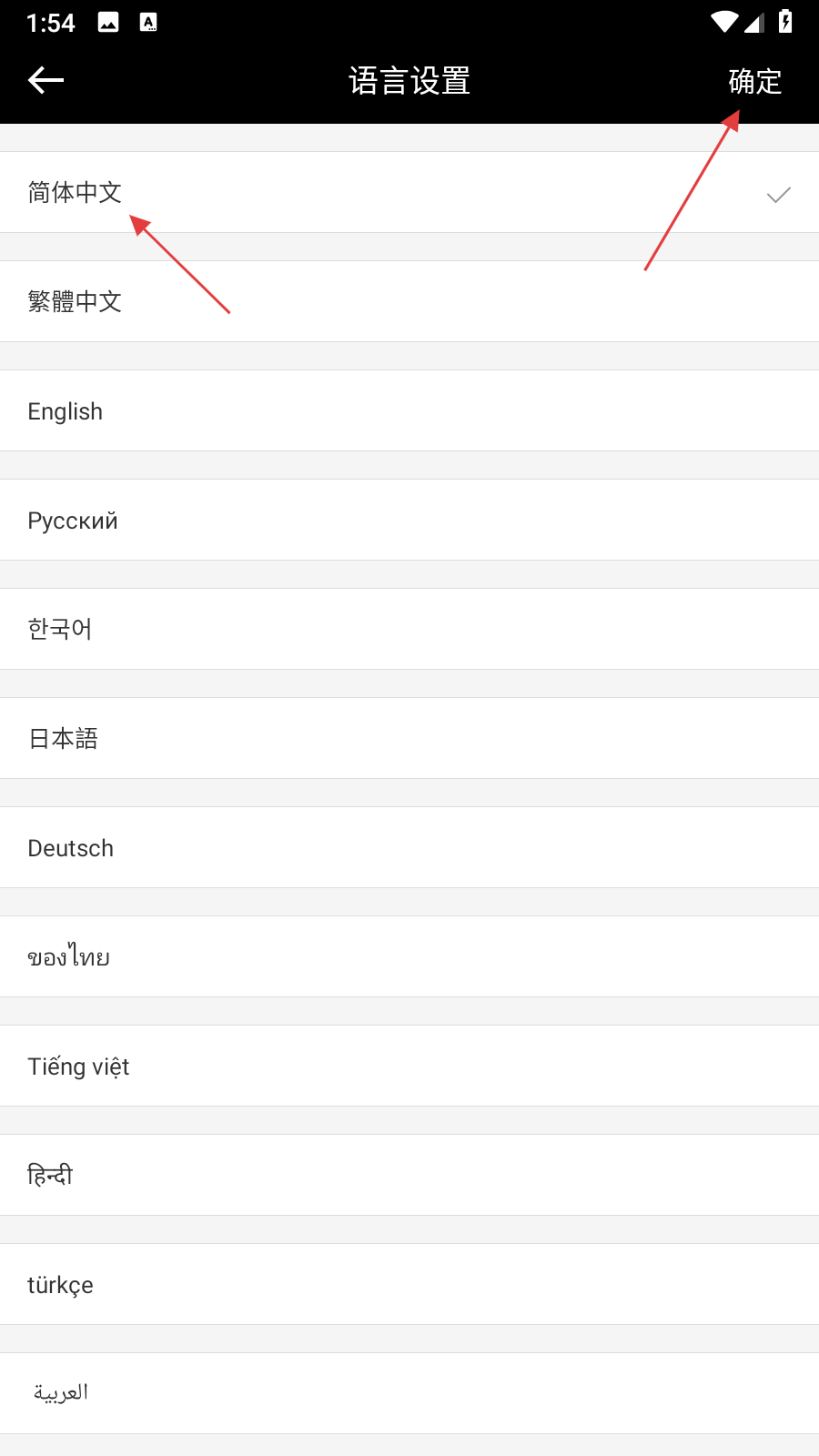
Task: Pick türkçe from the language list
Action: click(60, 1285)
